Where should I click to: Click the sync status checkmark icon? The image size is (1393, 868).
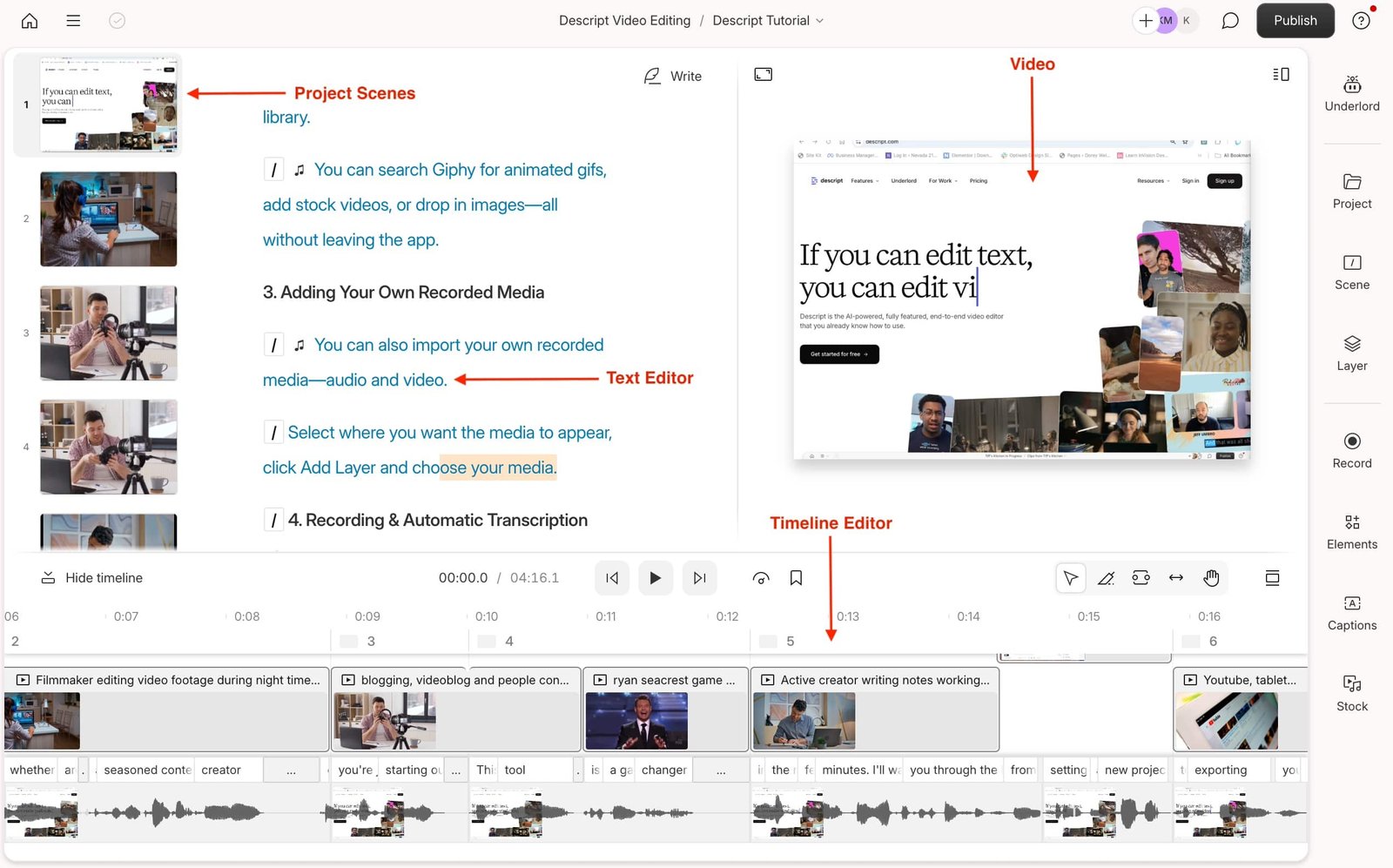click(x=117, y=21)
